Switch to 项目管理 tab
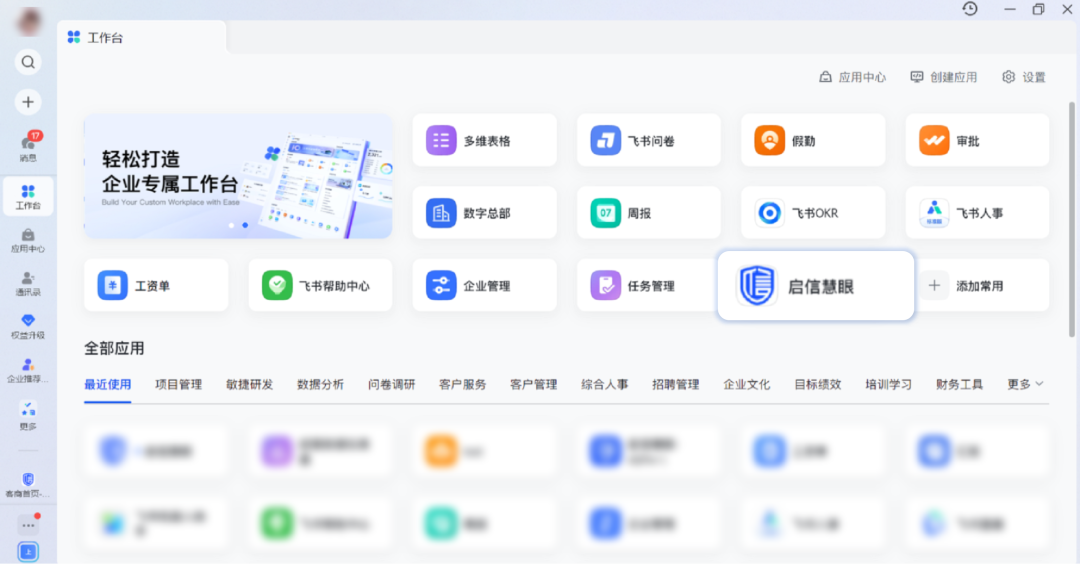Viewport: 1080px width, 564px height. tap(178, 384)
